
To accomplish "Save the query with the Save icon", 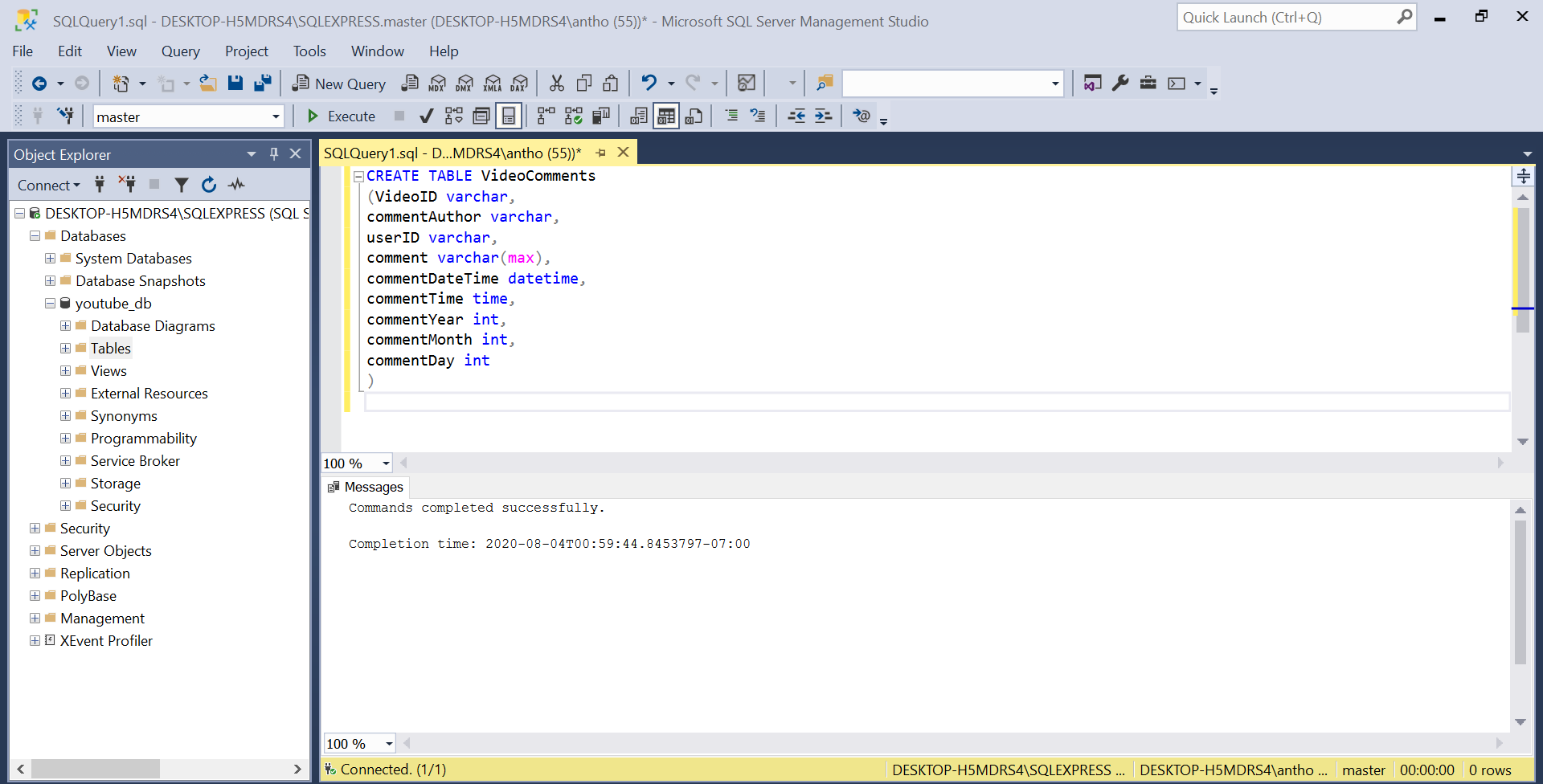I will 235,84.
